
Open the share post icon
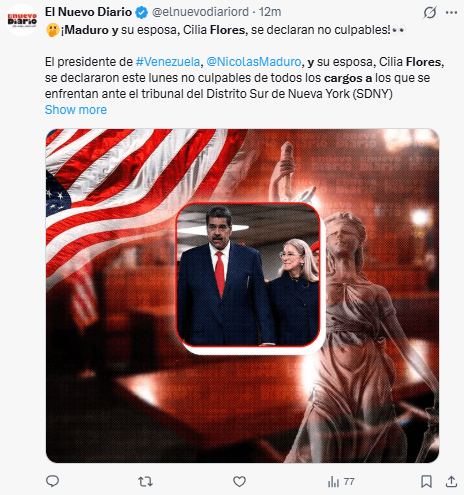tap(451, 482)
